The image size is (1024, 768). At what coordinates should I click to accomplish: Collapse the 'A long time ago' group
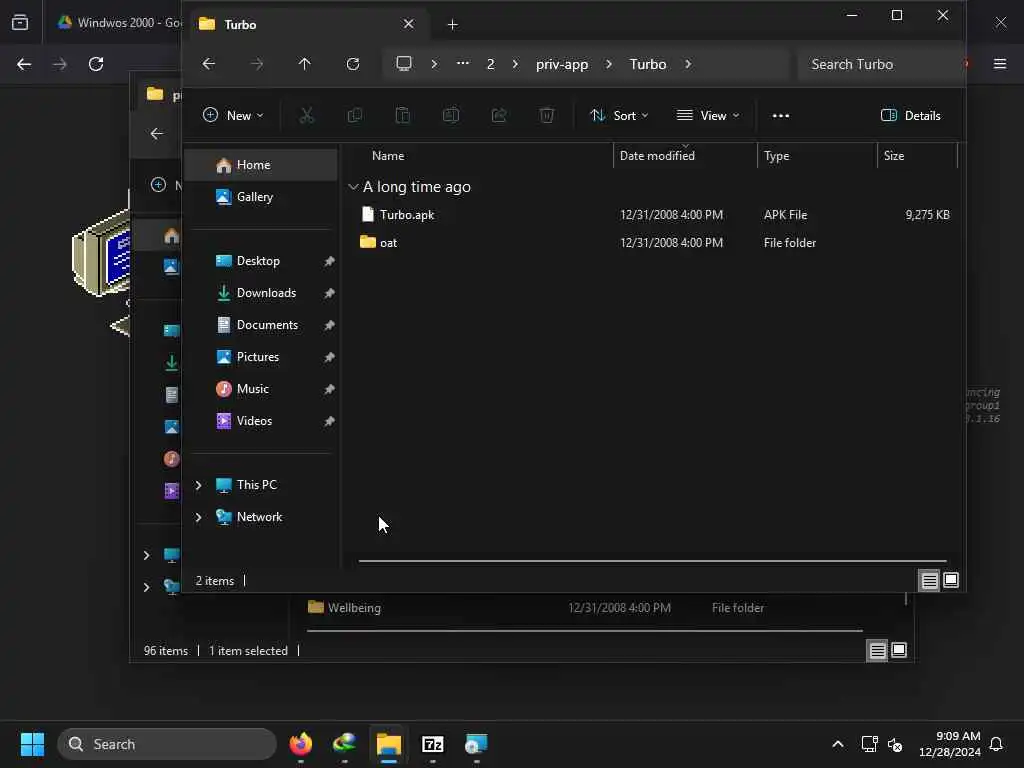coord(353,187)
